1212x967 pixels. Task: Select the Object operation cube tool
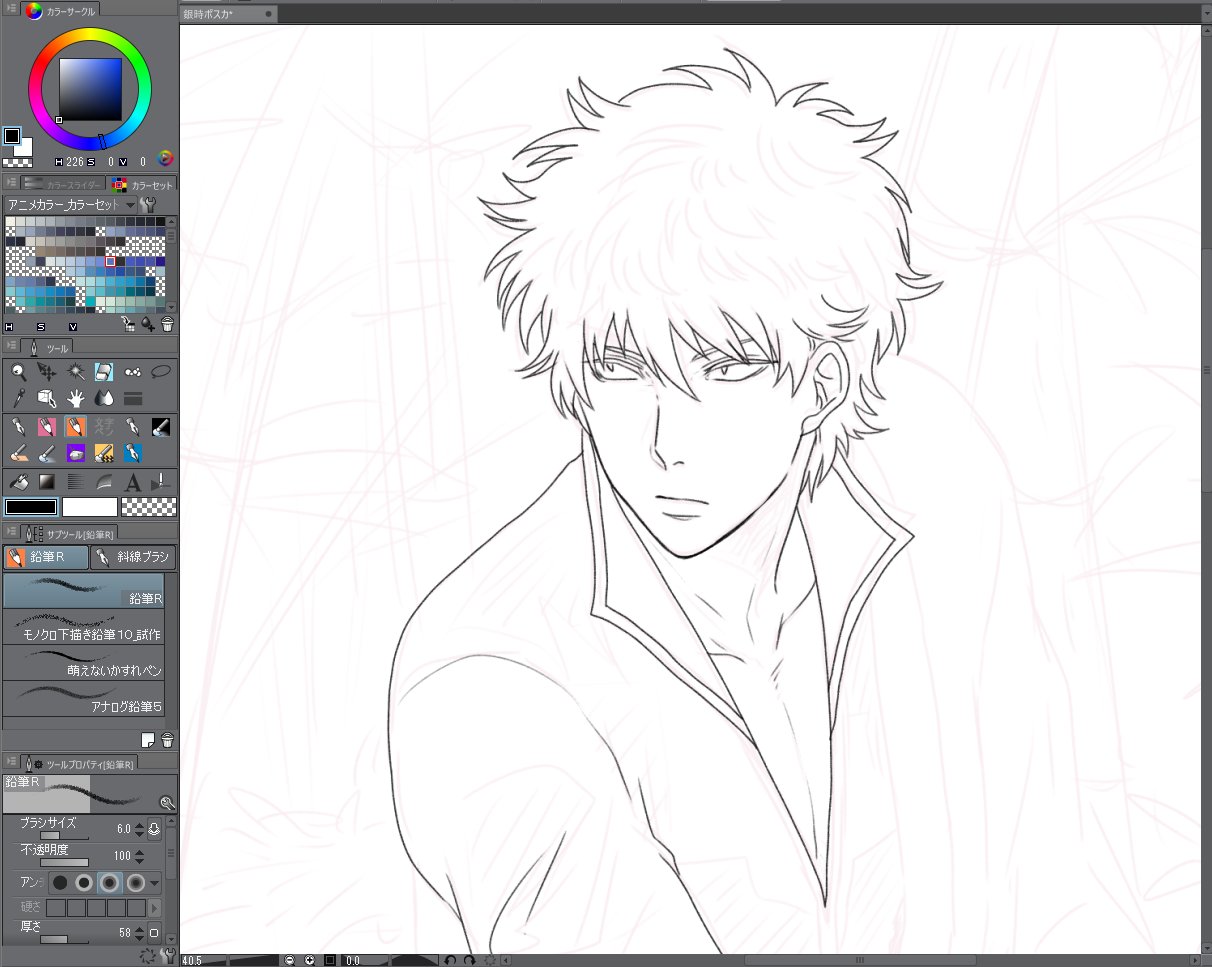coord(46,398)
